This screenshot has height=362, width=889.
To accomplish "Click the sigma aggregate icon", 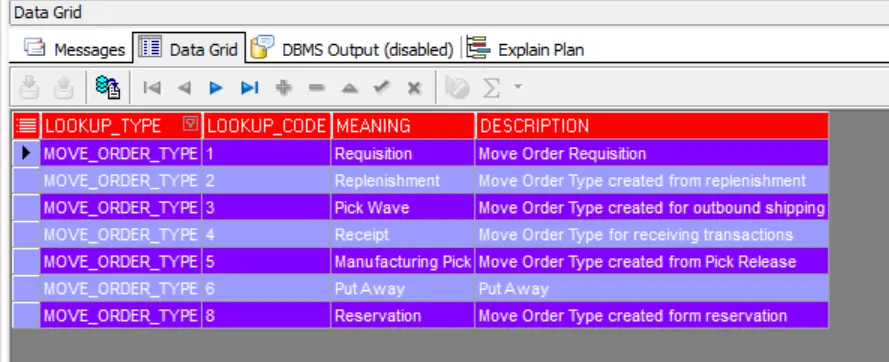I will click(x=491, y=88).
